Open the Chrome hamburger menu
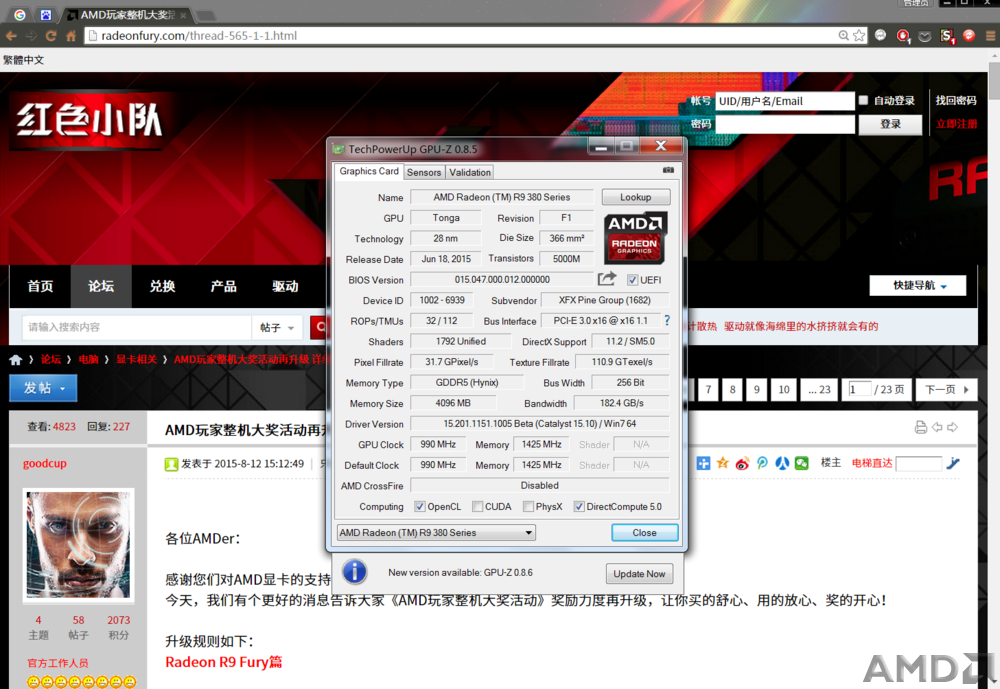The image size is (1000, 689). pyautogui.click(x=990, y=36)
